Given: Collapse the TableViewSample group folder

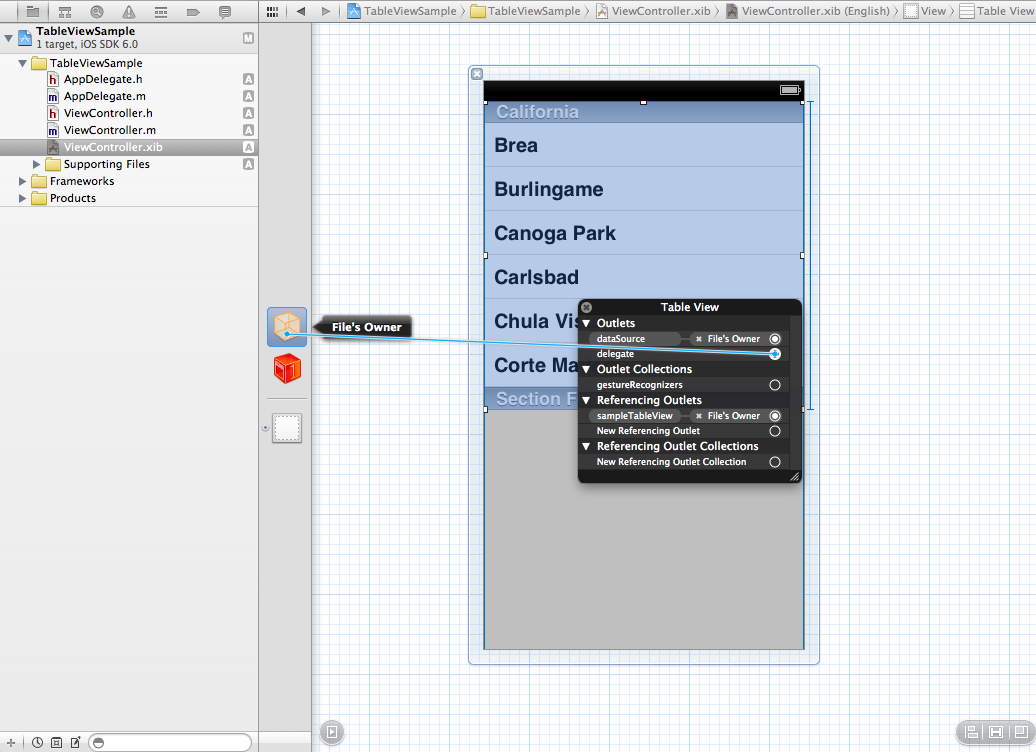Looking at the screenshot, I should coord(22,63).
